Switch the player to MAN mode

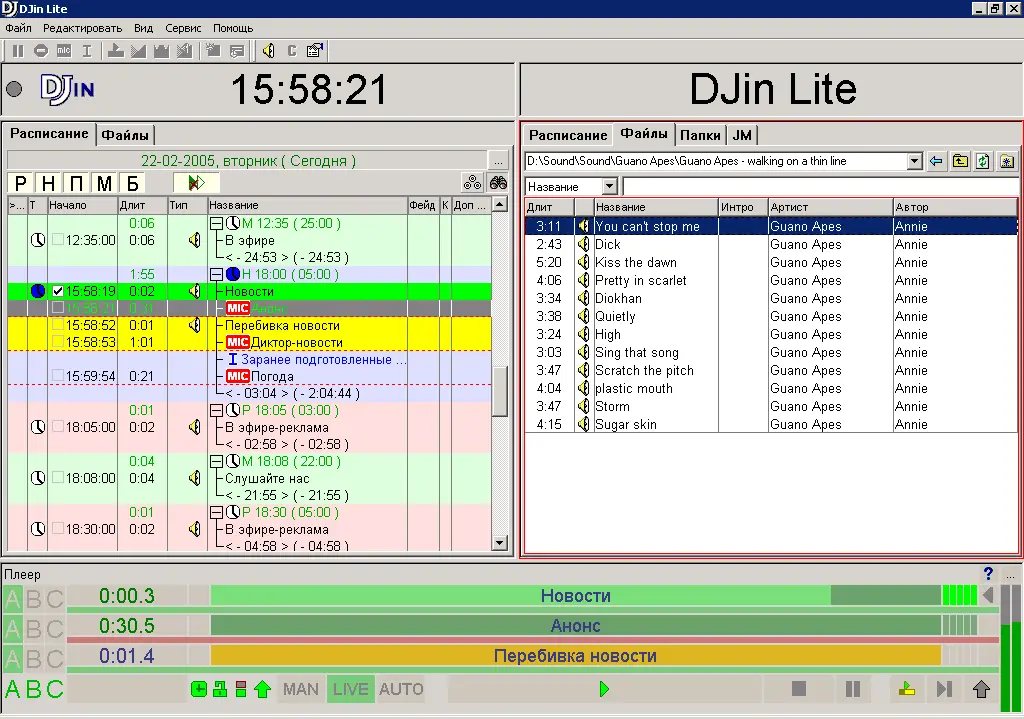300,689
